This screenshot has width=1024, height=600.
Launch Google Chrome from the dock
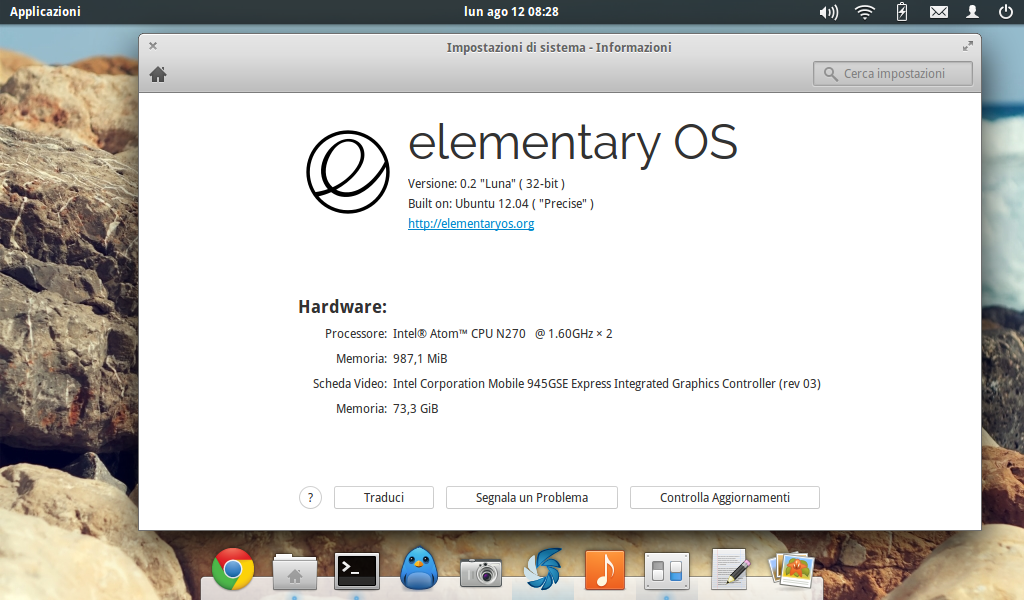coord(233,569)
